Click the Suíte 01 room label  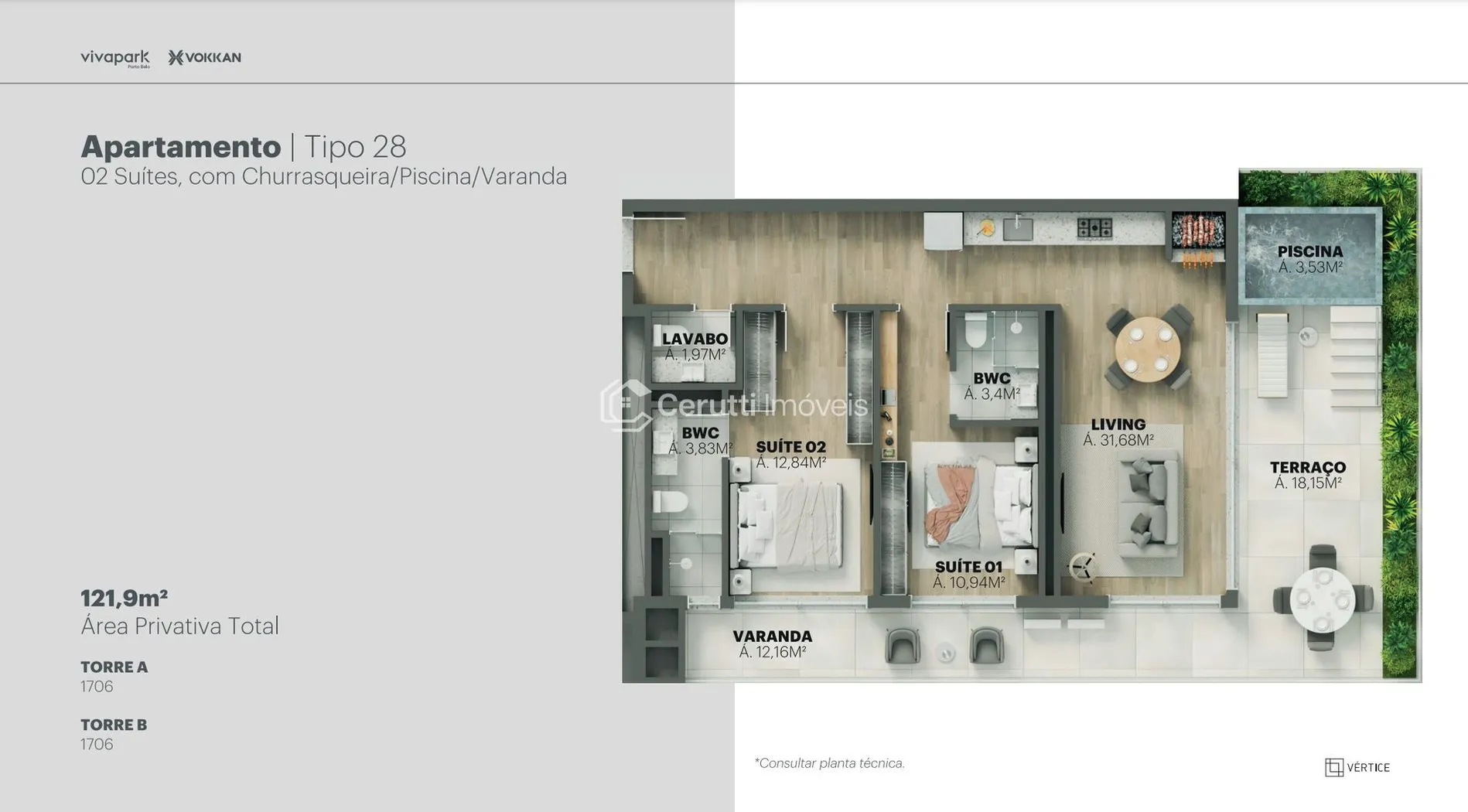coord(968,575)
